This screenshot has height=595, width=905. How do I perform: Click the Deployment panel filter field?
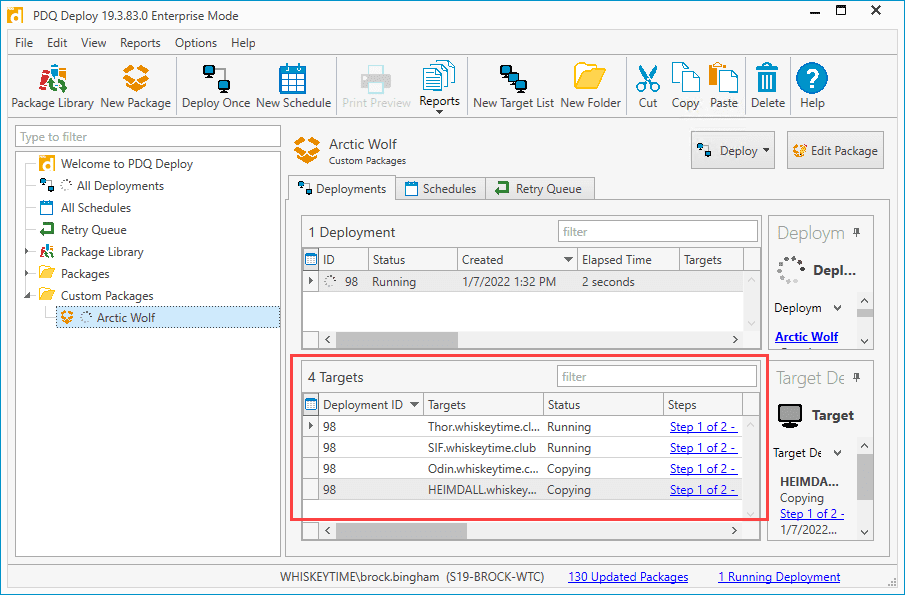657,231
